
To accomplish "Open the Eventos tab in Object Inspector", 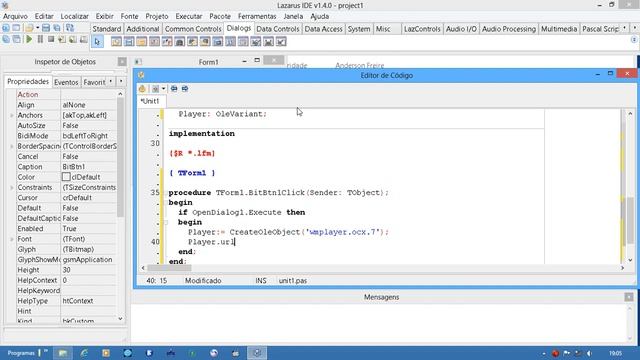I will (x=66, y=82).
